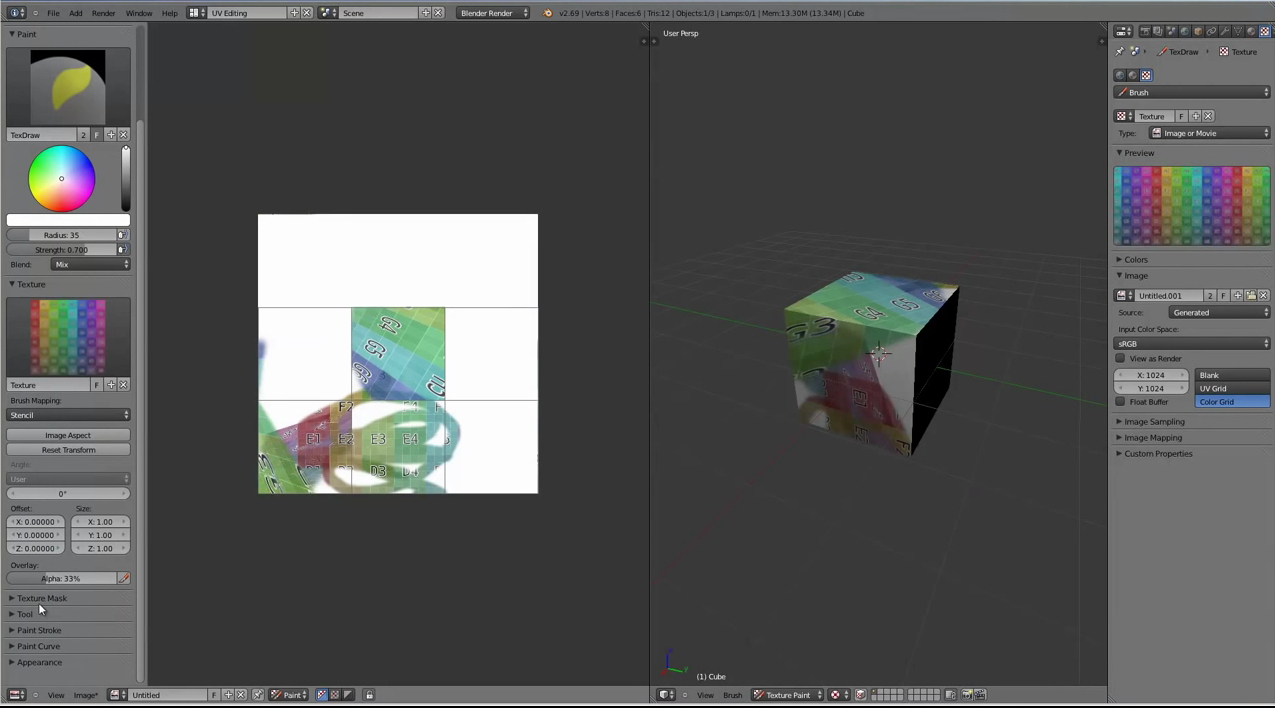Open the Texture Paint mode dropdown
This screenshot has height=708, width=1275.
pos(790,694)
